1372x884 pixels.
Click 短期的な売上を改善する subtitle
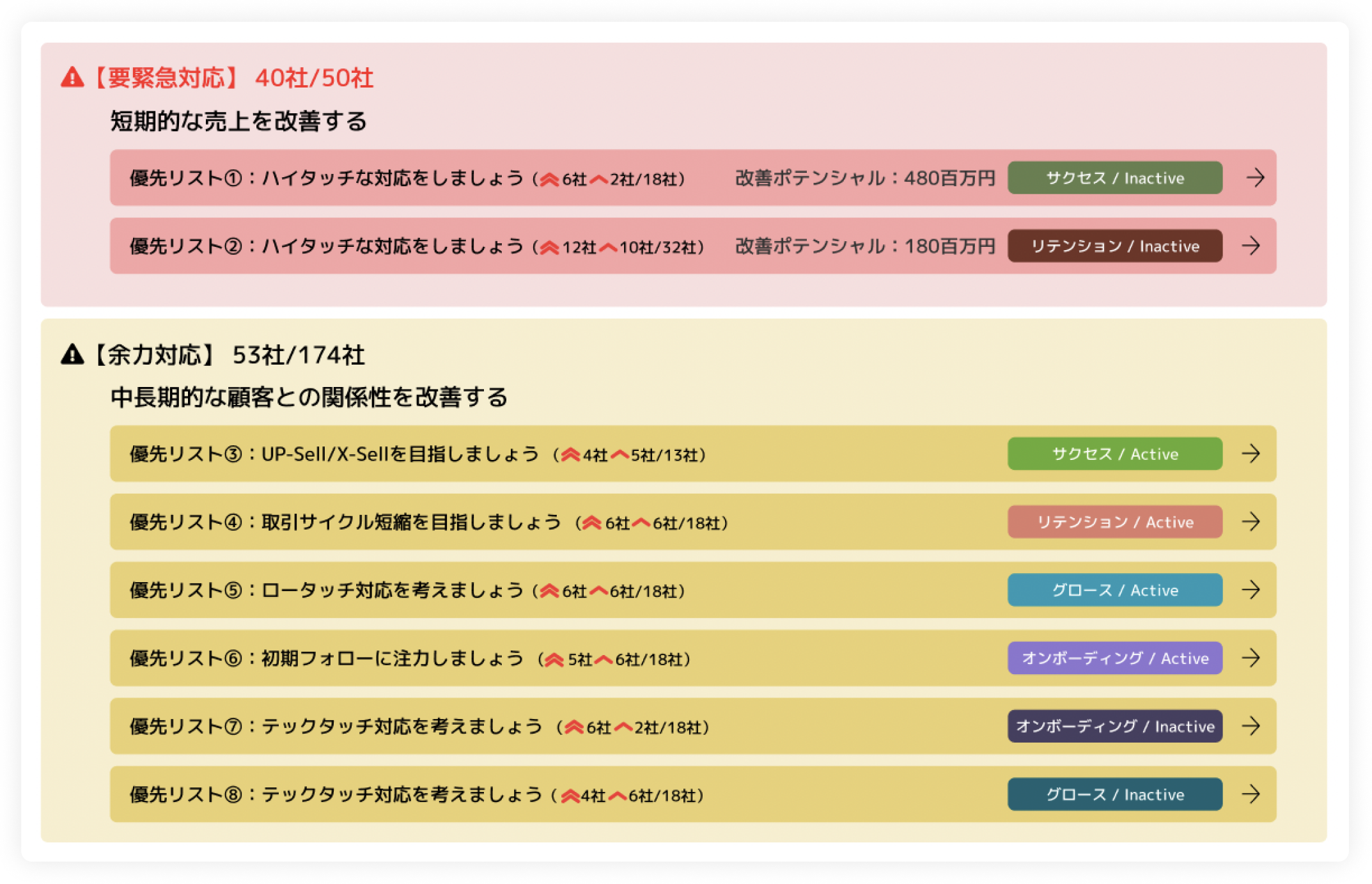[238, 121]
